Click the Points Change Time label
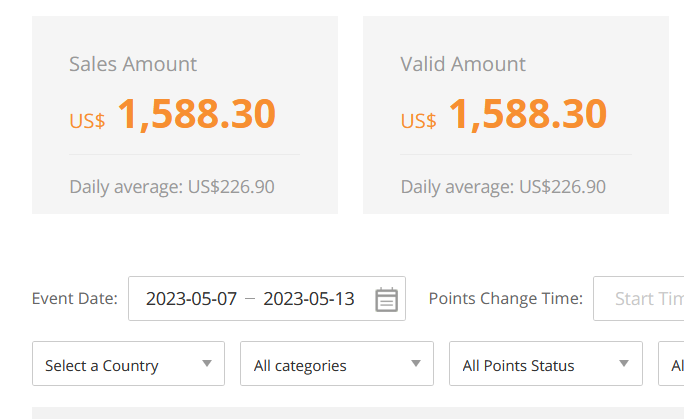This screenshot has height=419, width=684. (506, 299)
